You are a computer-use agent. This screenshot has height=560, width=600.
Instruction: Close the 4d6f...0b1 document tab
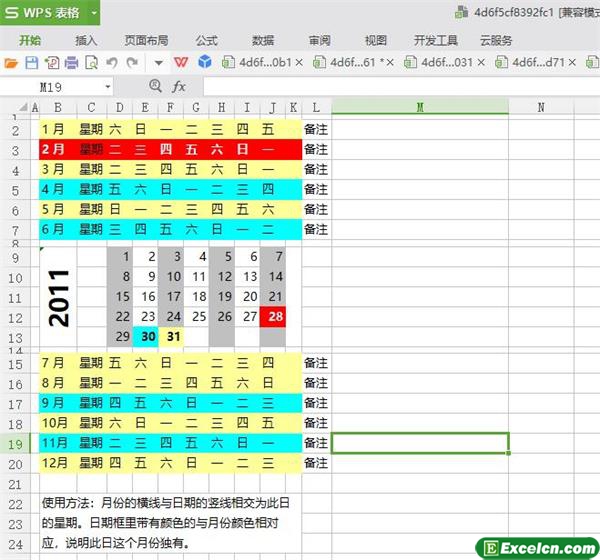pos(302,63)
